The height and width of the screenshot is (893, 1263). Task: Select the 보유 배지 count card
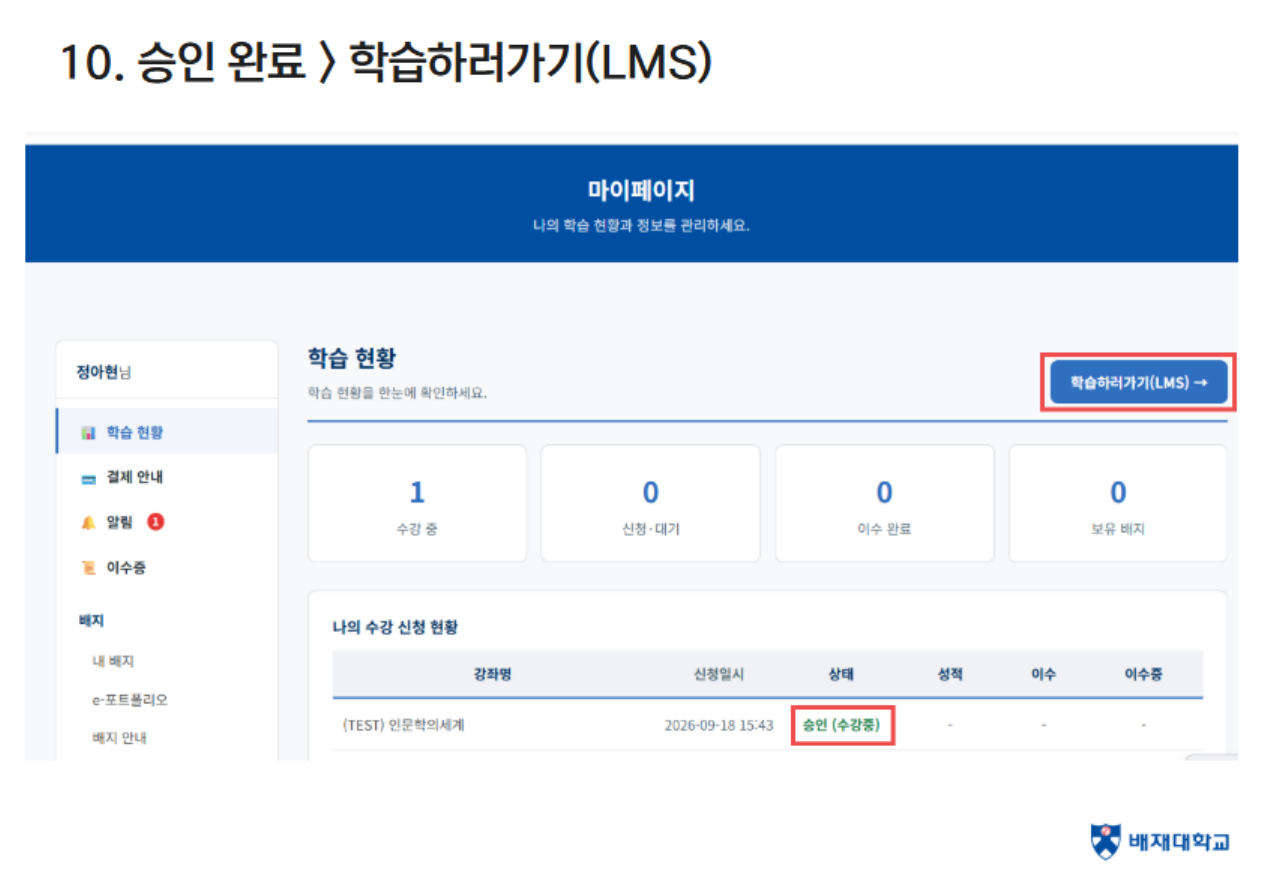point(1118,503)
